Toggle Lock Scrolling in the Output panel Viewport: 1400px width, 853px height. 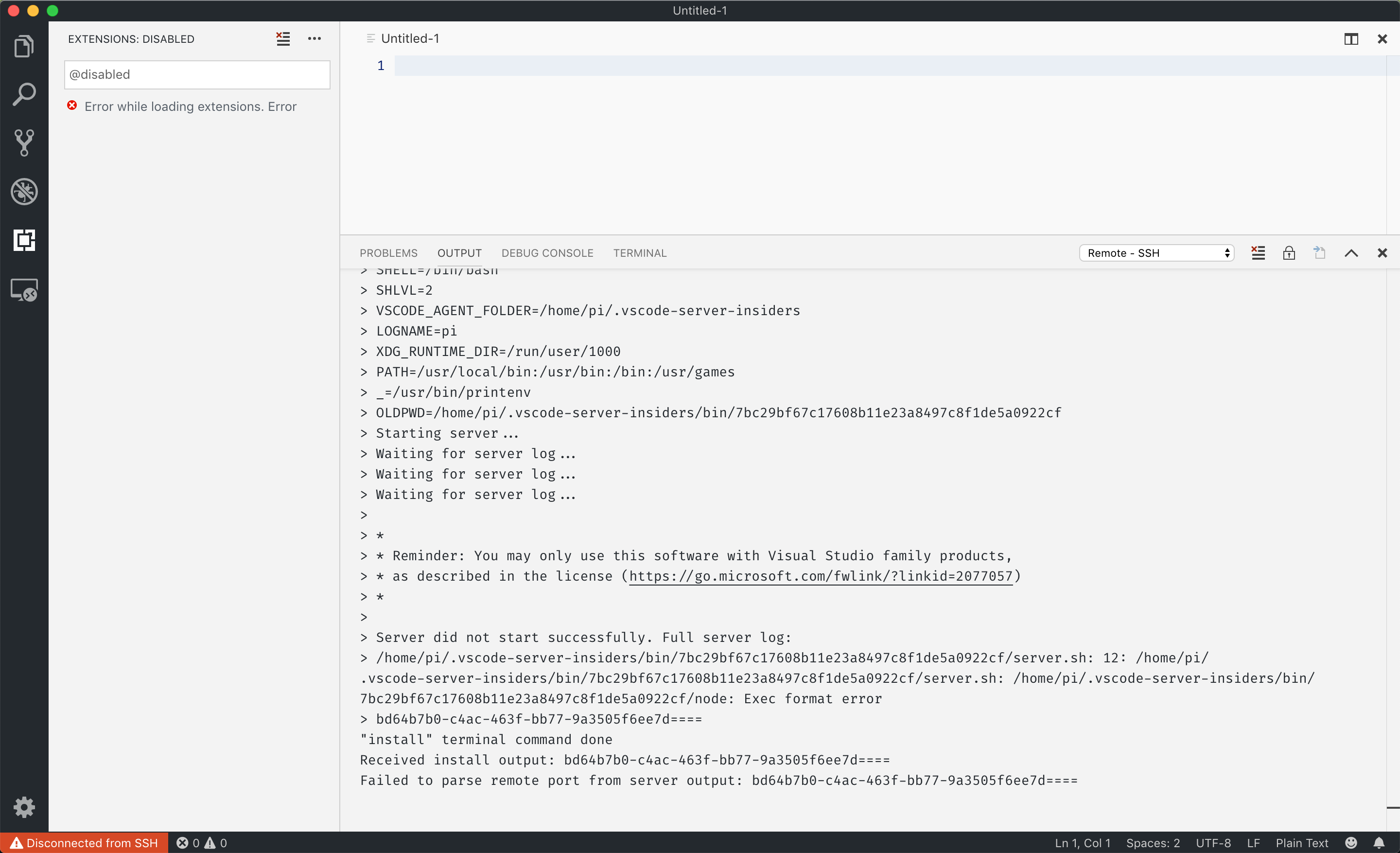pyautogui.click(x=1289, y=253)
